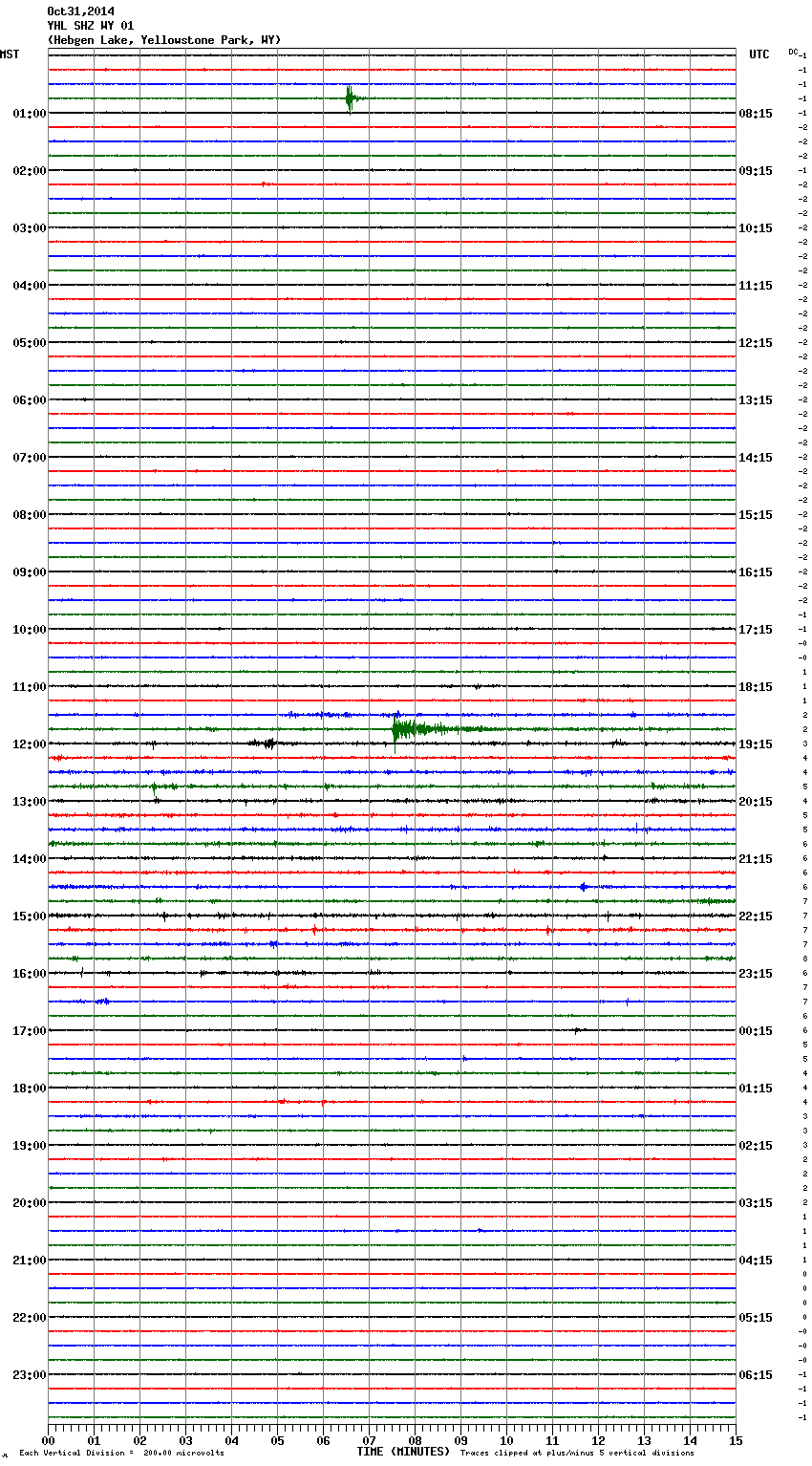This screenshot has width=812, height=1466.
Task: Click the 21:15 UTC time label
Action: 756,859
